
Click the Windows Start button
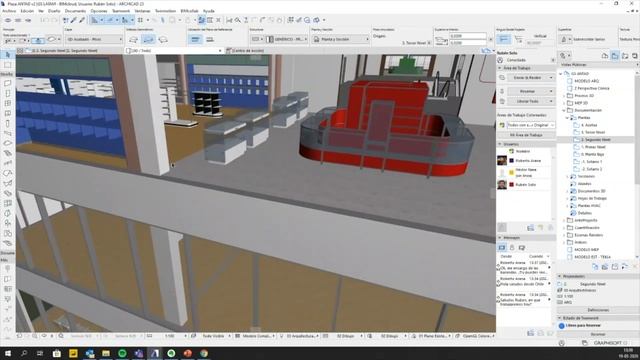click(8, 353)
